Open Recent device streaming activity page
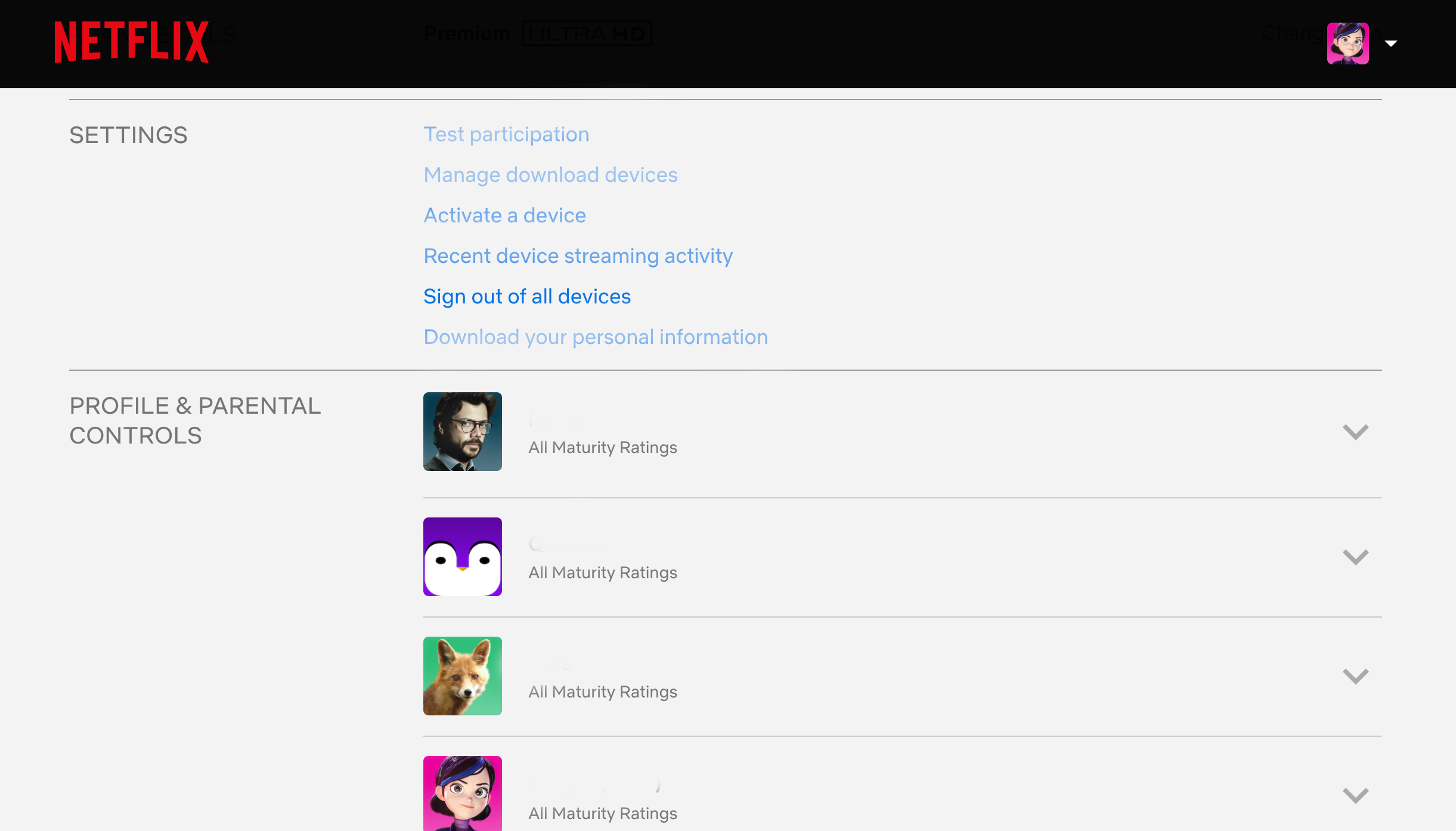The image size is (1456, 831). tap(578, 256)
